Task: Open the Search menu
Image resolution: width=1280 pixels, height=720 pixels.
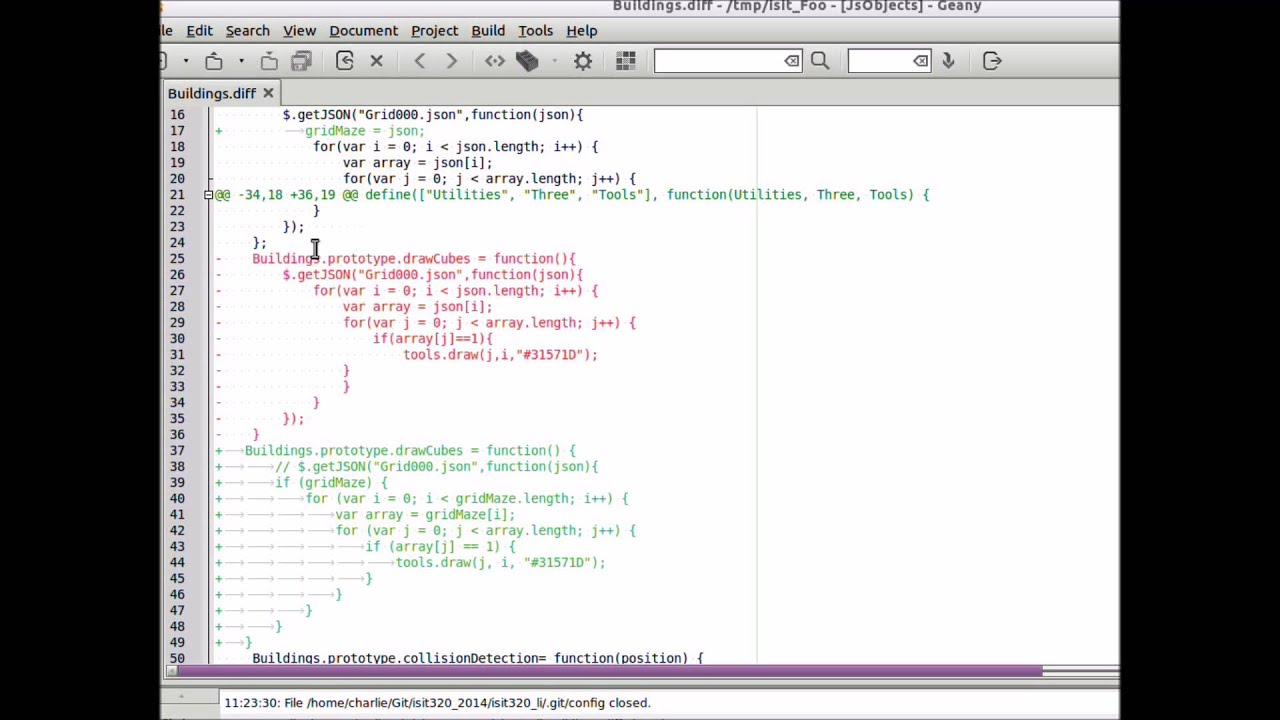Action: click(247, 31)
